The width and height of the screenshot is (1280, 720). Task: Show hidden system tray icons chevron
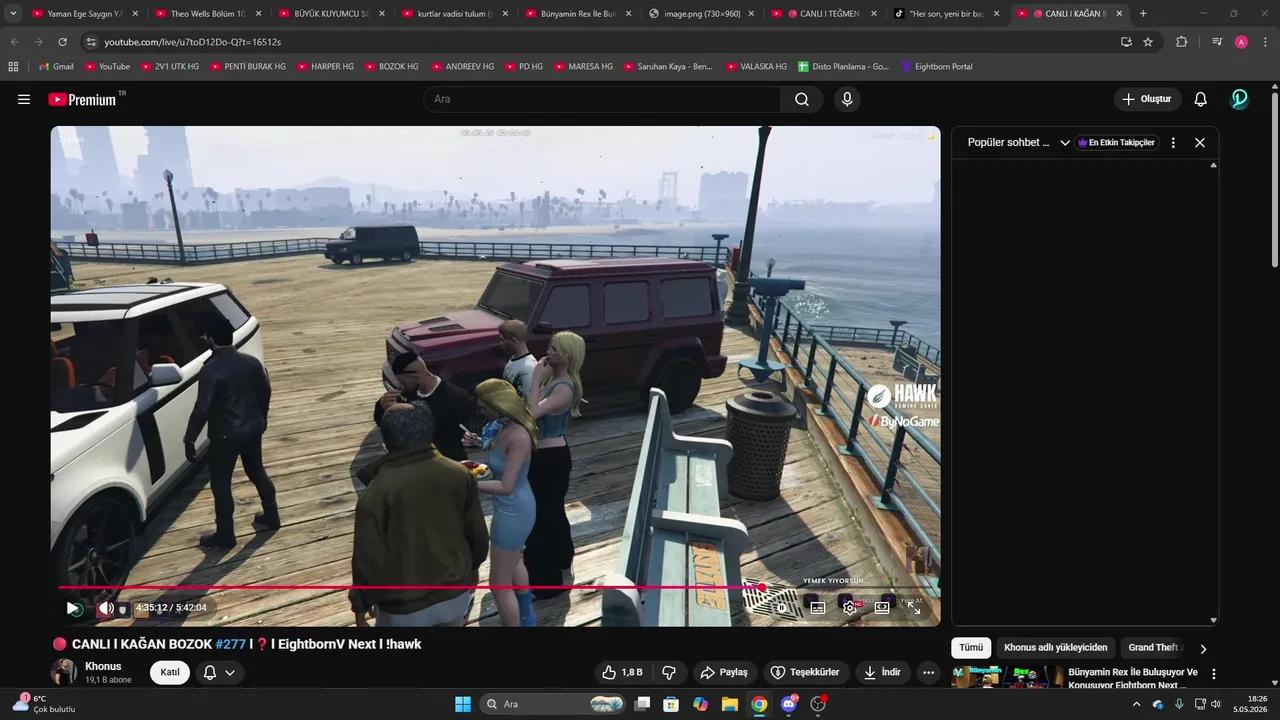(x=1136, y=704)
